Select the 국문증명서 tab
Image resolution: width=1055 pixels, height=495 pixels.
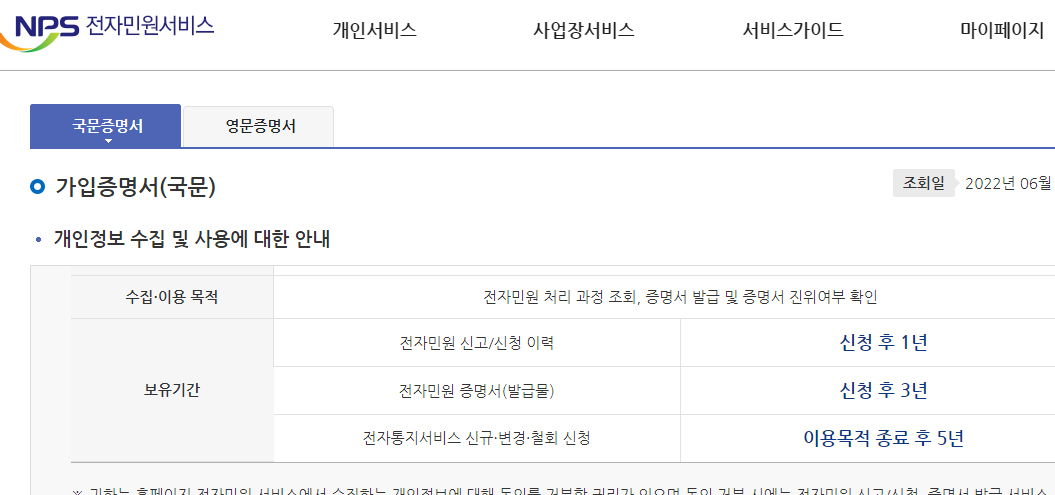[106, 126]
